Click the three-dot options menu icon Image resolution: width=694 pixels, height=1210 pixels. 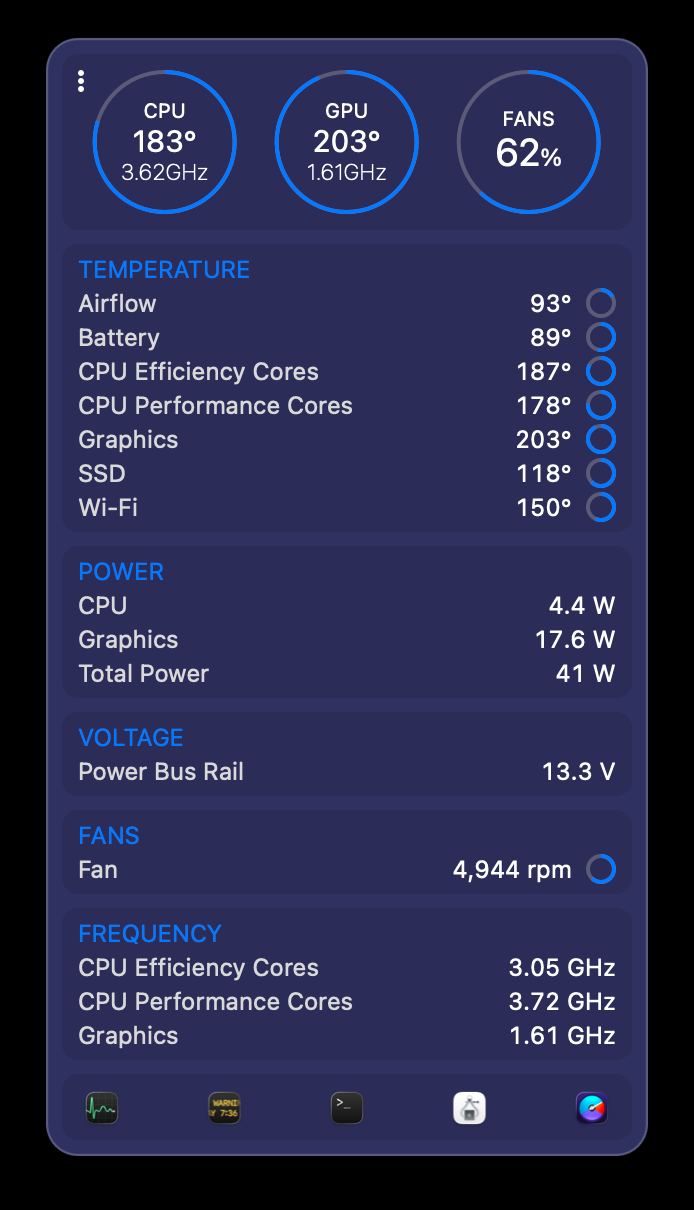tap(81, 82)
